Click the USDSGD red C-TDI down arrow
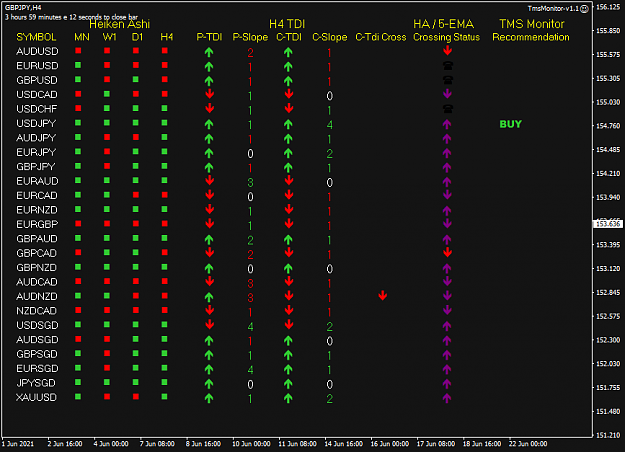 coord(289,324)
